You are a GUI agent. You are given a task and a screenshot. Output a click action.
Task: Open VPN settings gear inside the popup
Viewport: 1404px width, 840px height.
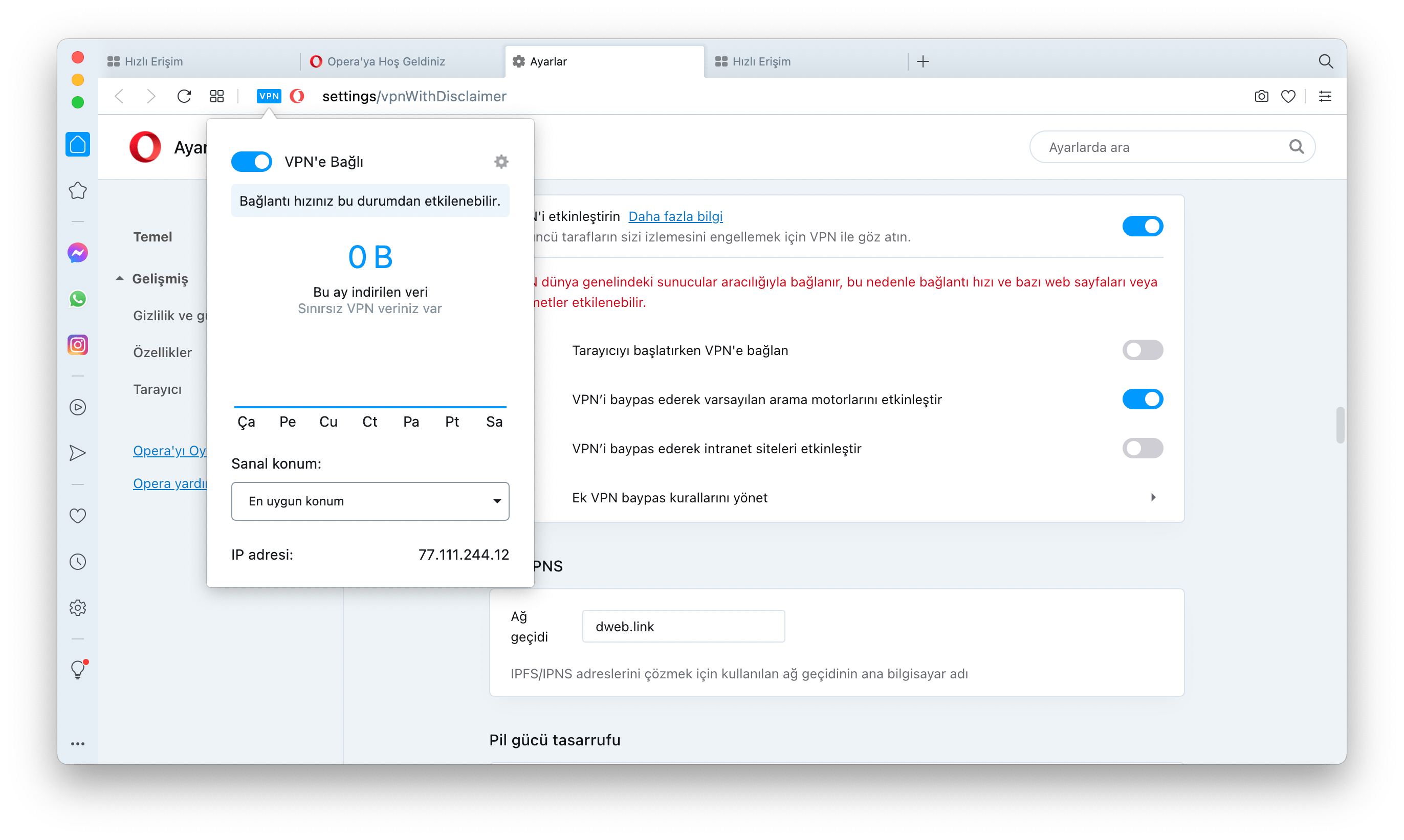point(500,161)
